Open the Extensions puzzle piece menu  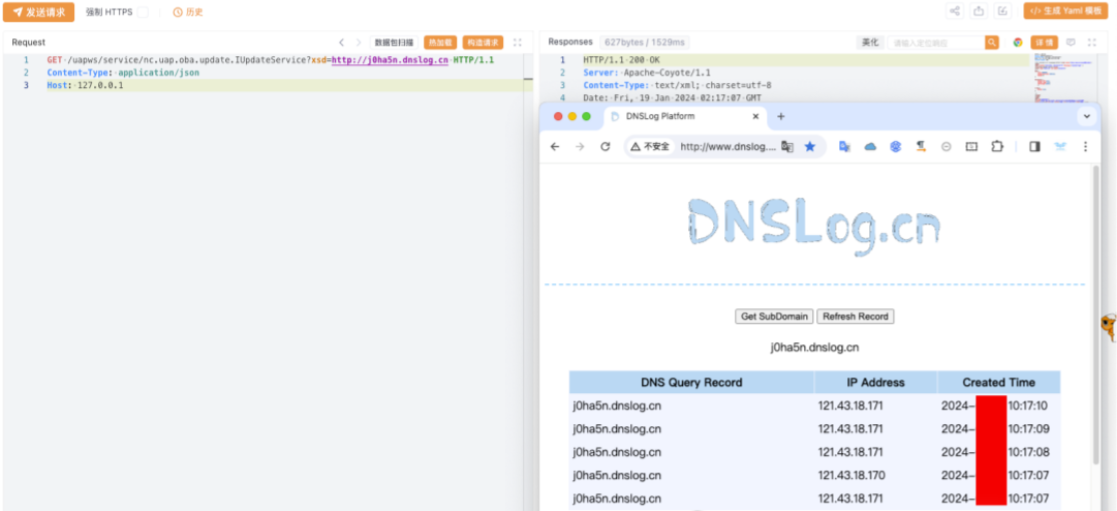click(997, 146)
